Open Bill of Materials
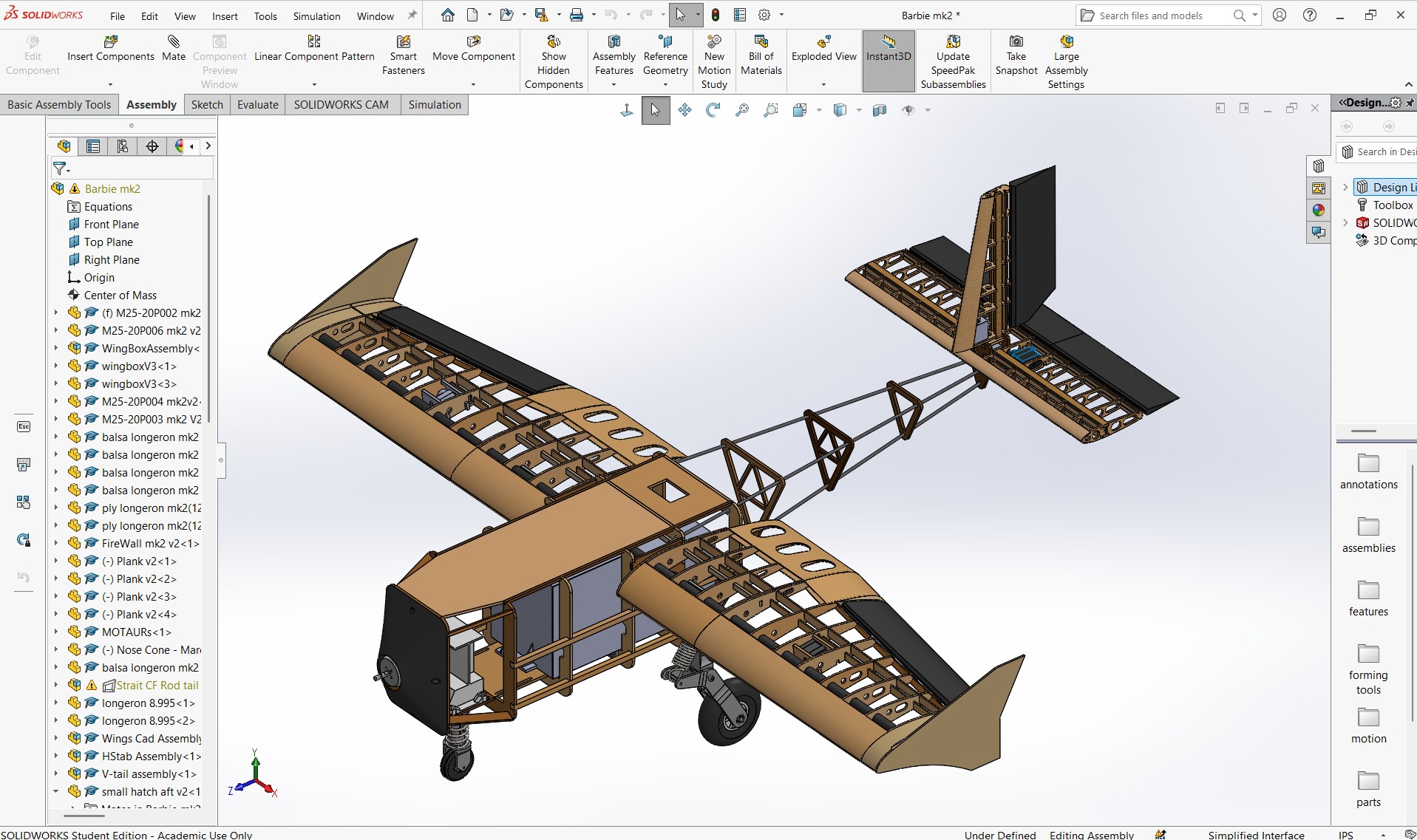 (761, 55)
